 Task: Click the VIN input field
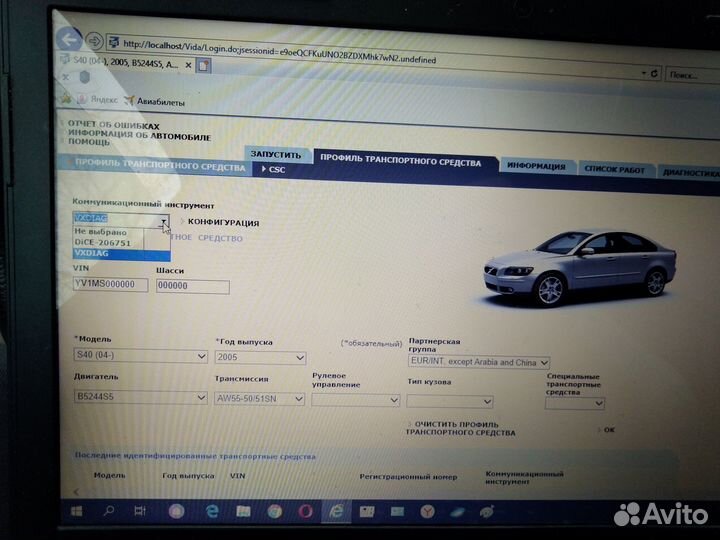point(110,284)
